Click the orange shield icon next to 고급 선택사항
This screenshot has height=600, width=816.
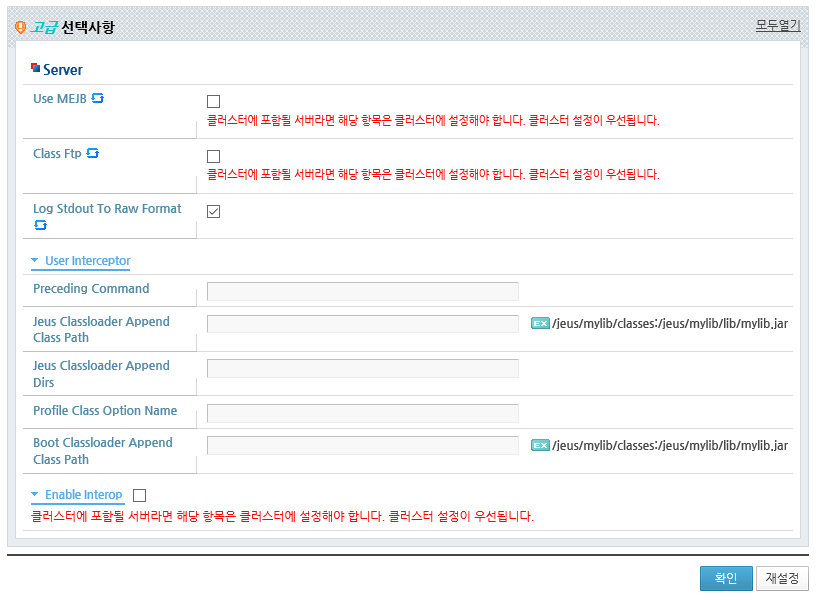[x=20, y=27]
